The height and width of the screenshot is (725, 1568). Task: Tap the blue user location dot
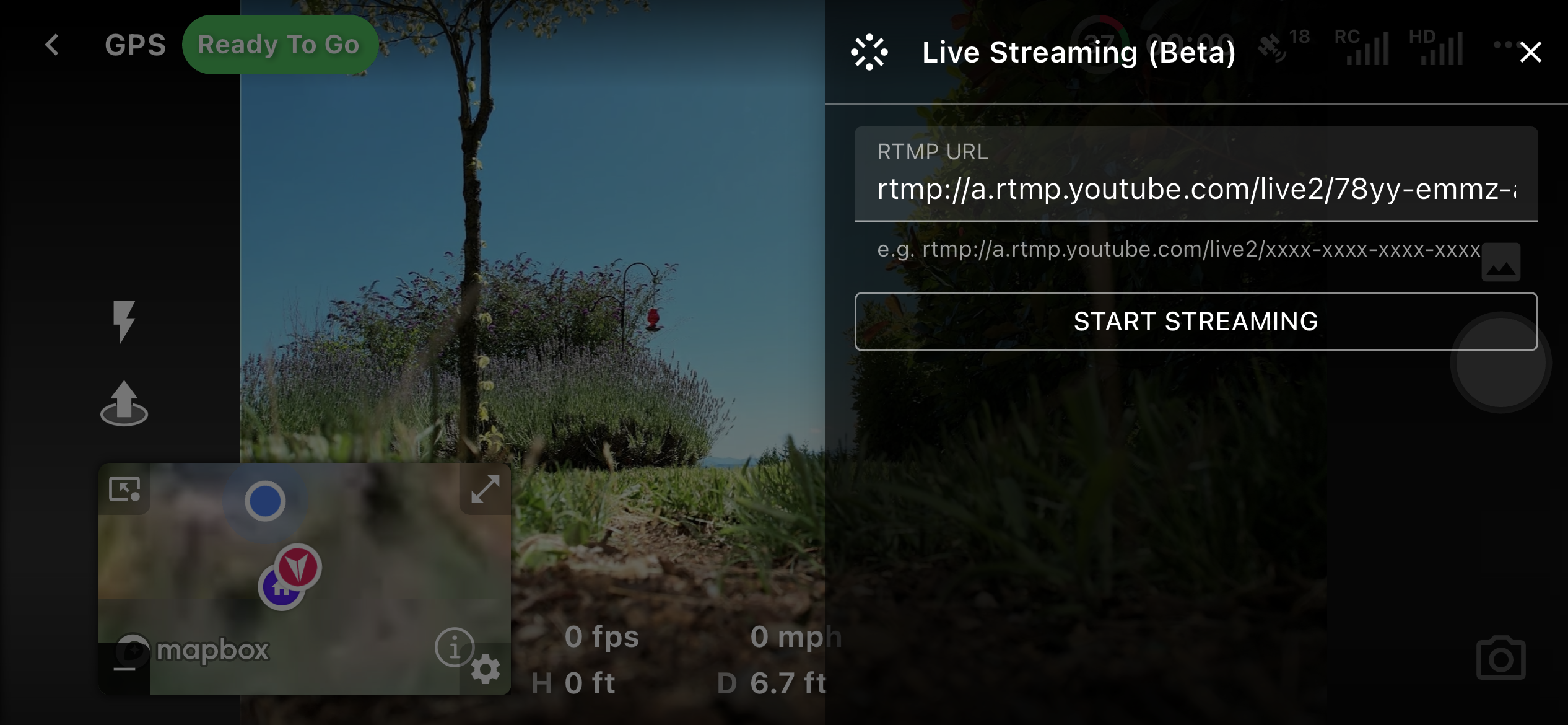[x=265, y=501]
